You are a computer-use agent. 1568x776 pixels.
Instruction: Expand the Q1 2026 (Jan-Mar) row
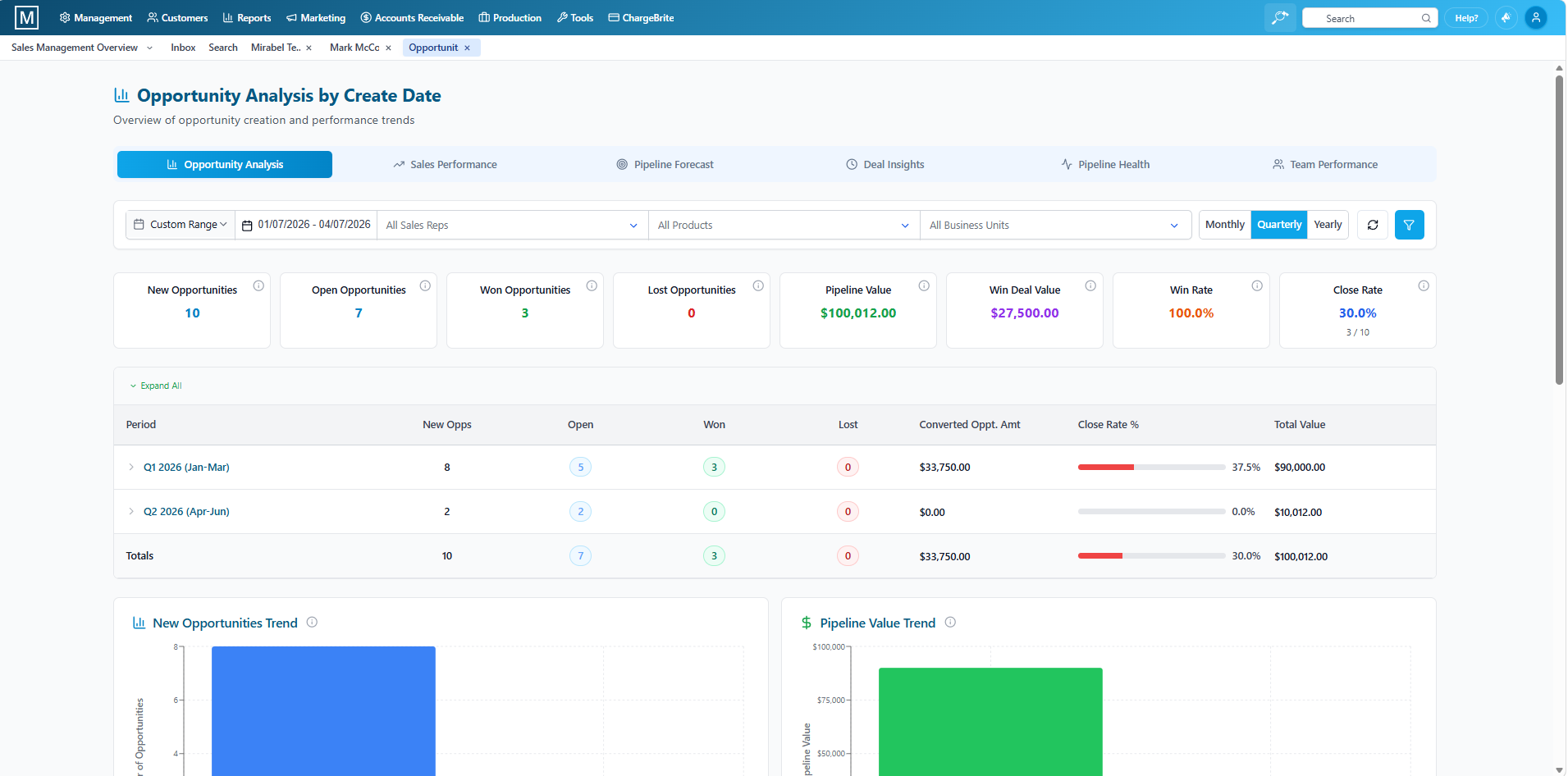pos(131,467)
